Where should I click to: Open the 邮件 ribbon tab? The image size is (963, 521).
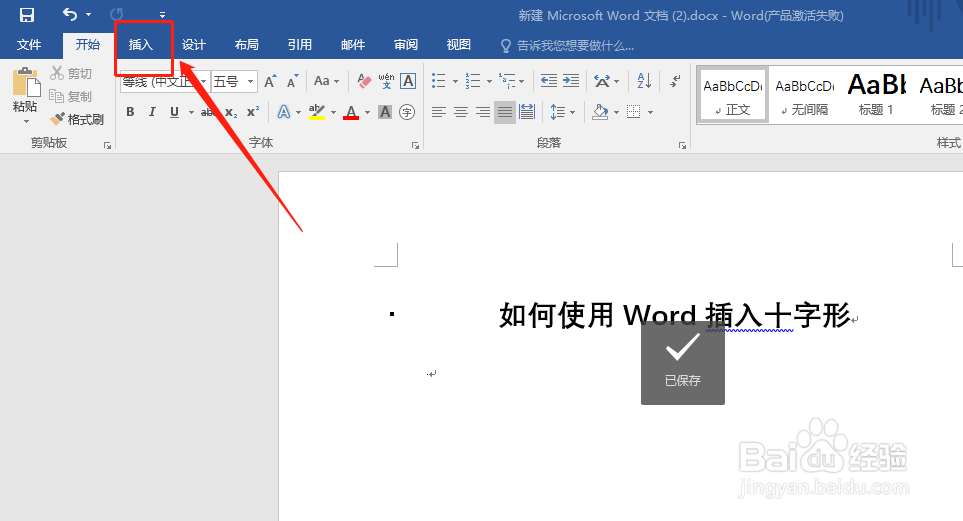(353, 45)
